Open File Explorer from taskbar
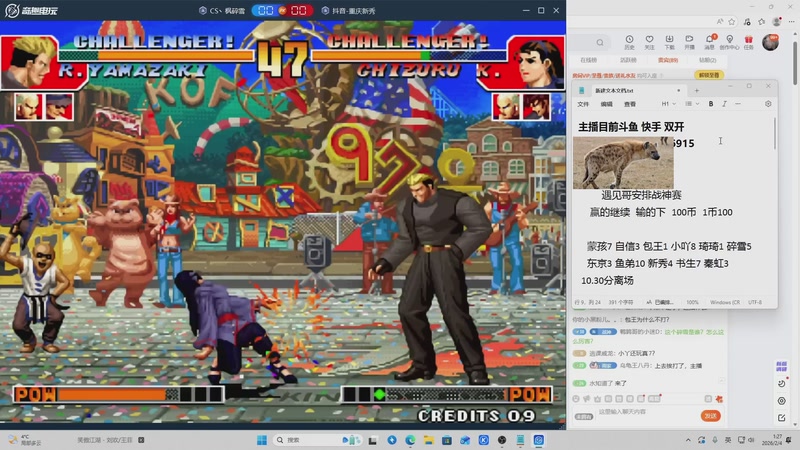The image size is (800, 450). coord(429,440)
